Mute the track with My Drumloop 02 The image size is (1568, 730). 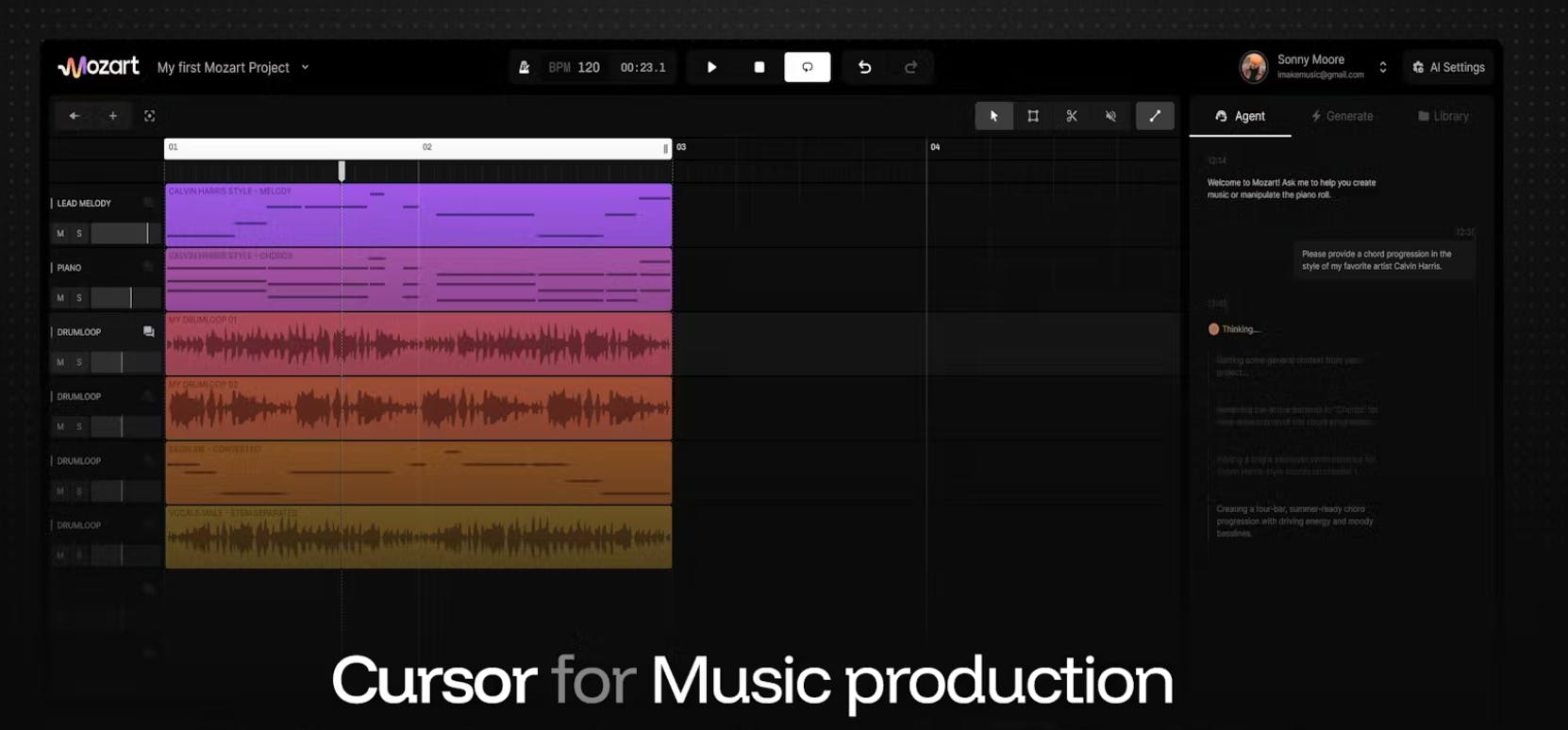pos(60,426)
